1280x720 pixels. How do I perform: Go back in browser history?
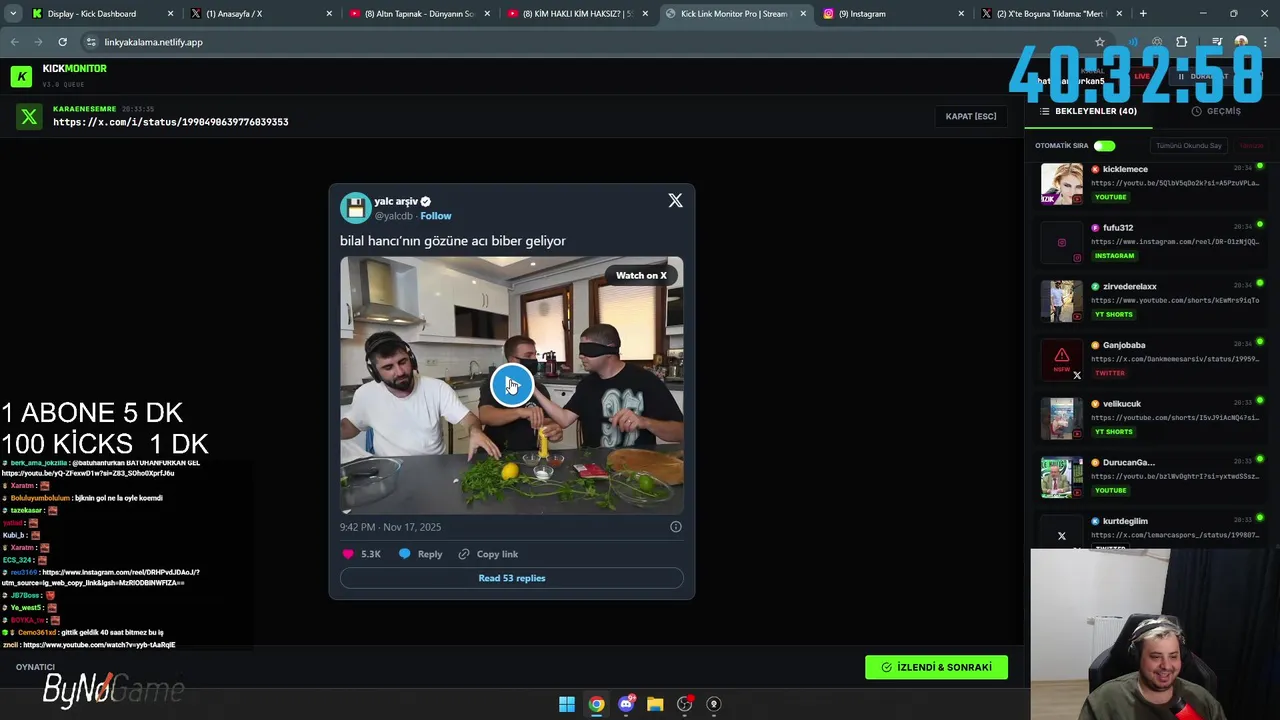click(14, 42)
